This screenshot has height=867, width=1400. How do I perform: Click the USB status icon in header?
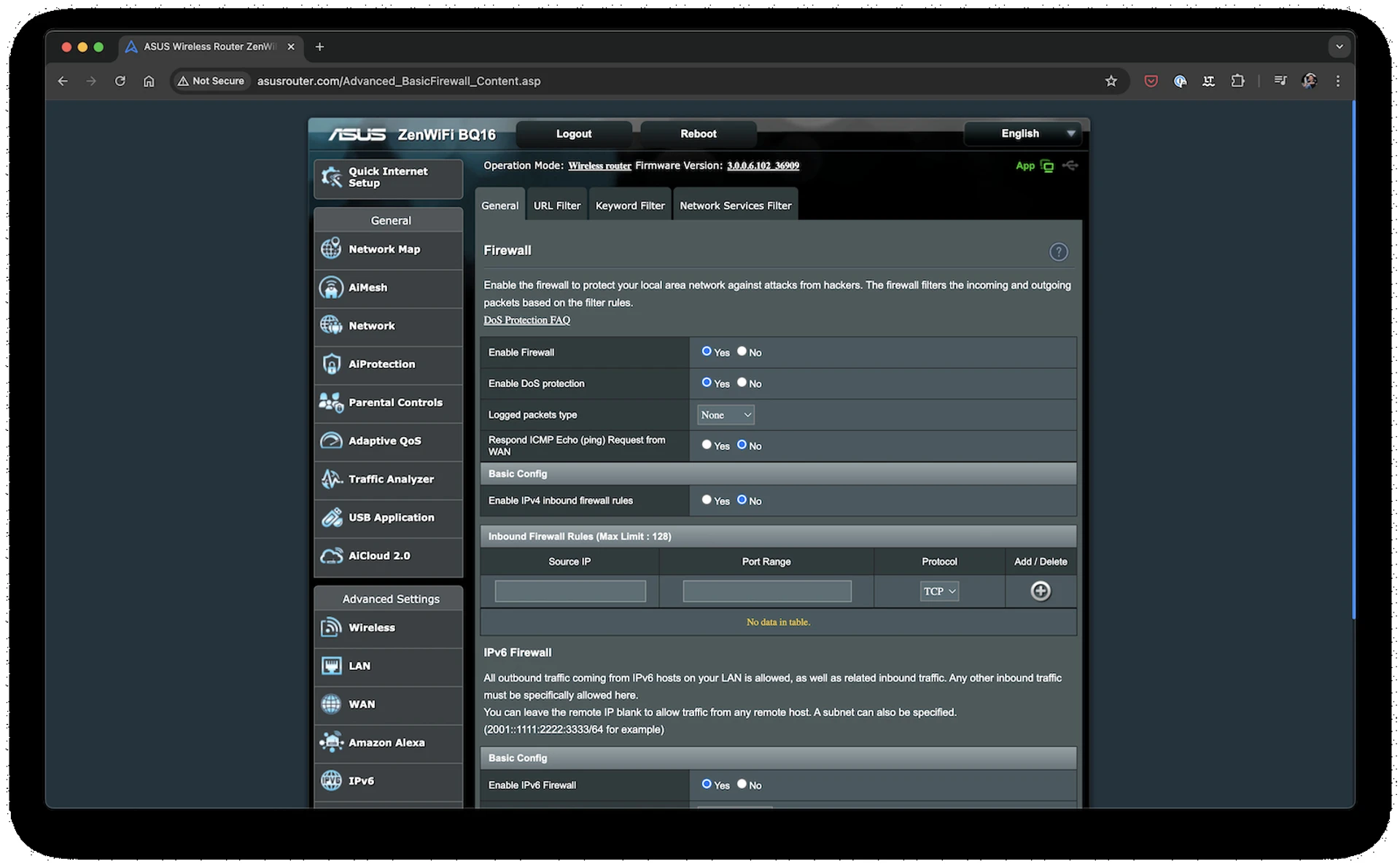1070,166
